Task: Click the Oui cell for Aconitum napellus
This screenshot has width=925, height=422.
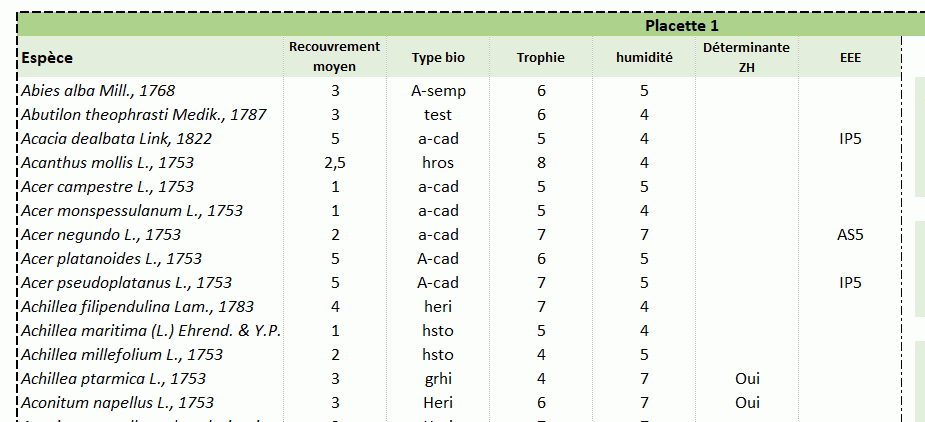Action: pos(747,402)
